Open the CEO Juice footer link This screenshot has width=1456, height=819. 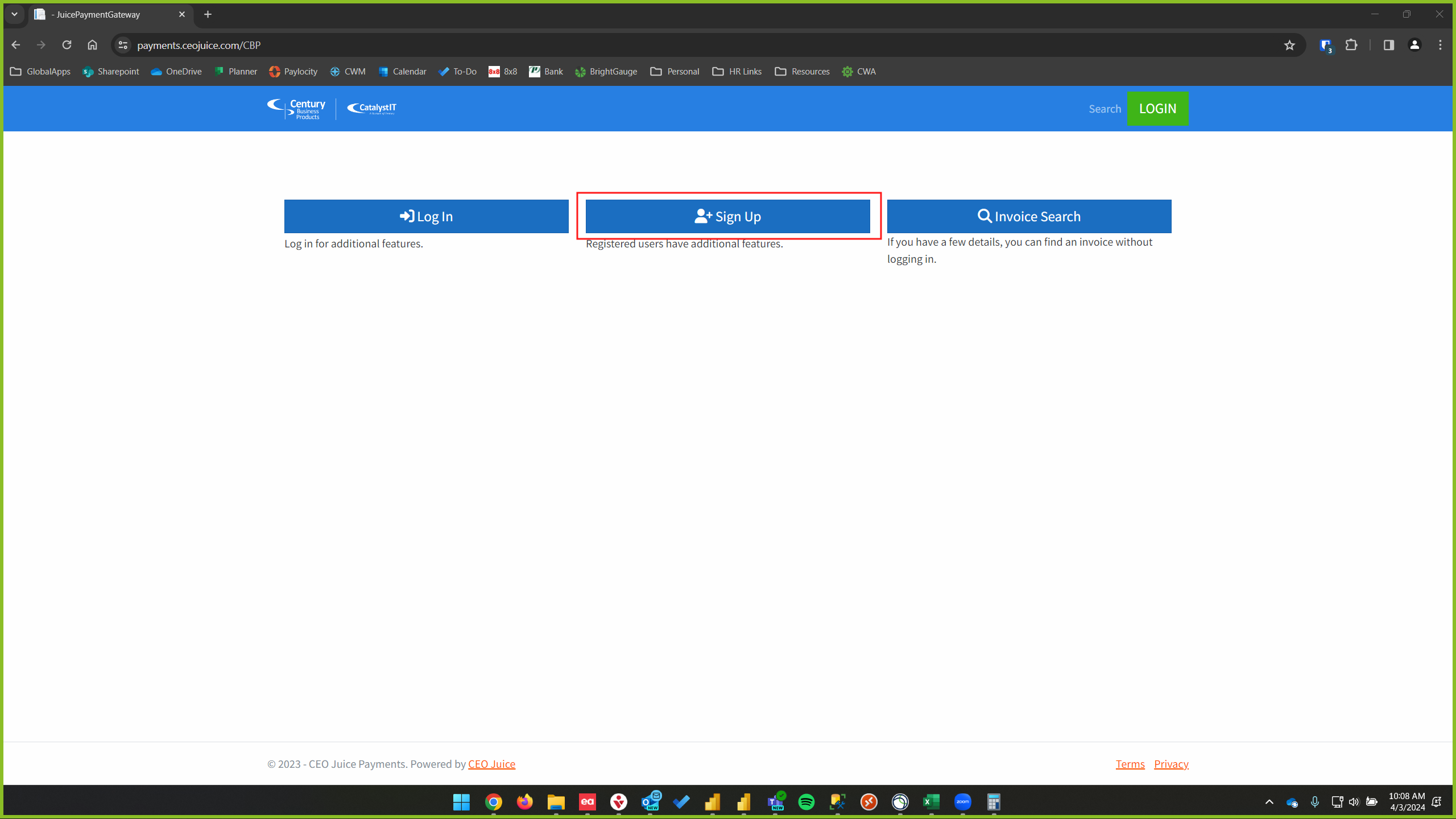point(491,764)
